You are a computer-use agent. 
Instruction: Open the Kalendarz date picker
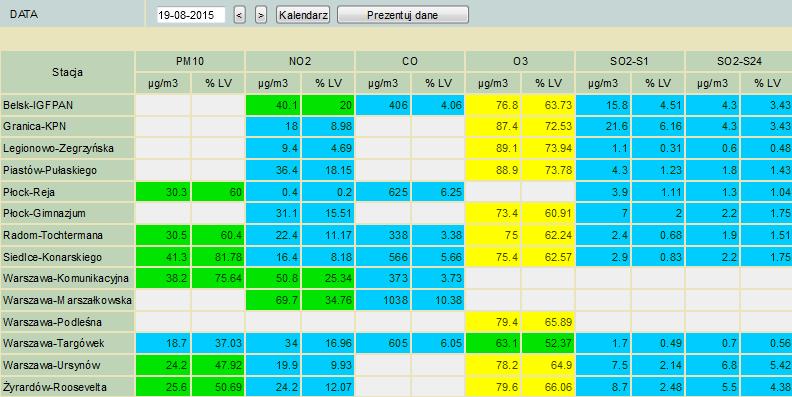coord(303,15)
